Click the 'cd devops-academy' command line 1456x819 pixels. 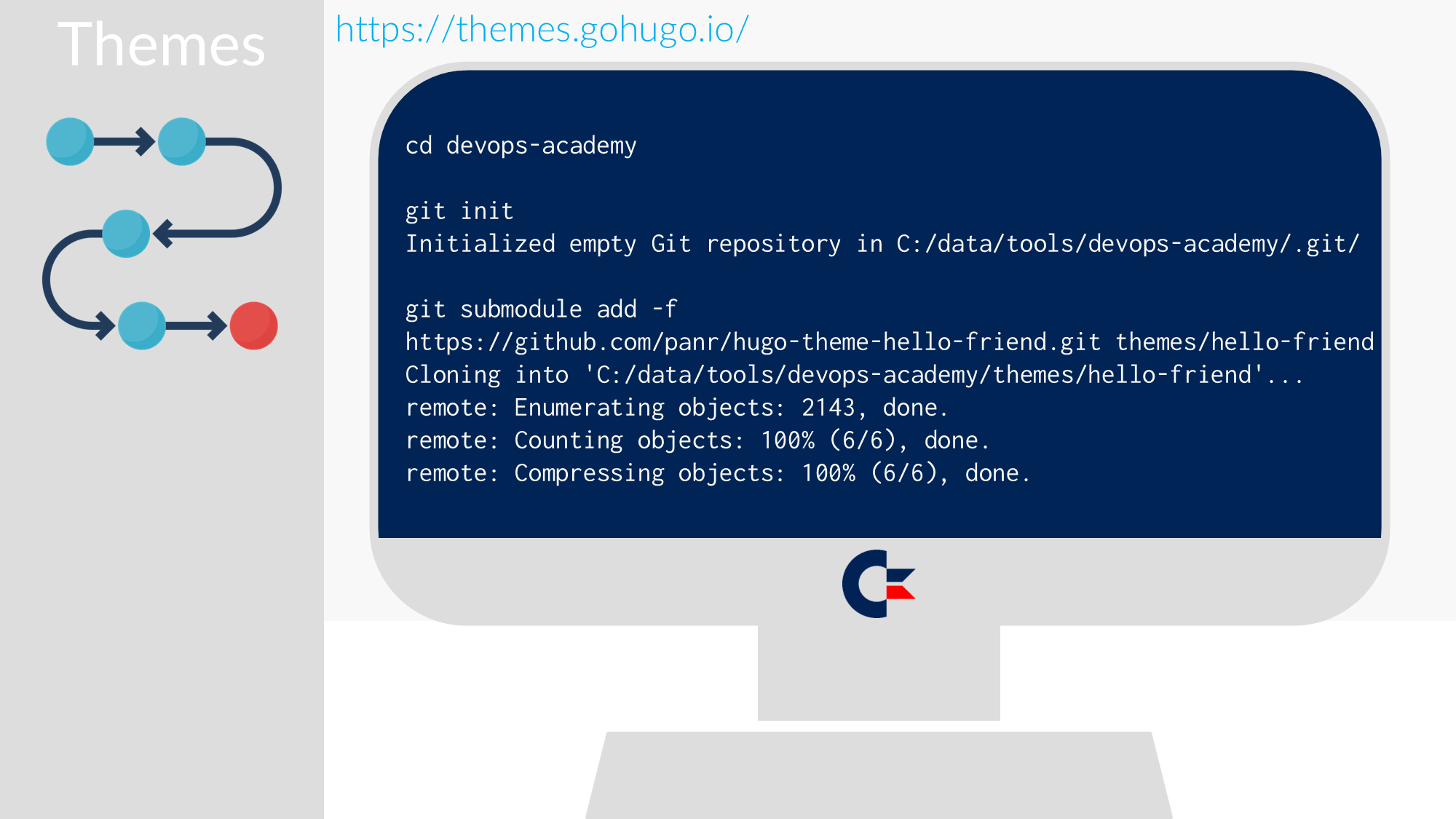521,146
